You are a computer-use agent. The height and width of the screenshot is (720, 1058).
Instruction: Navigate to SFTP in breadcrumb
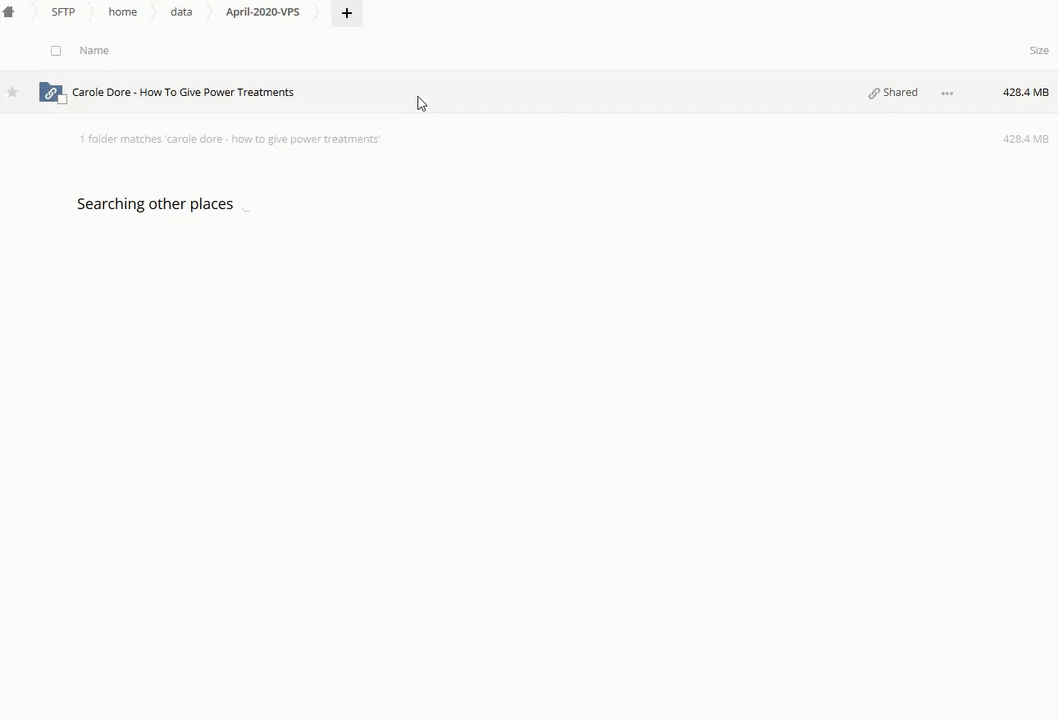(63, 12)
